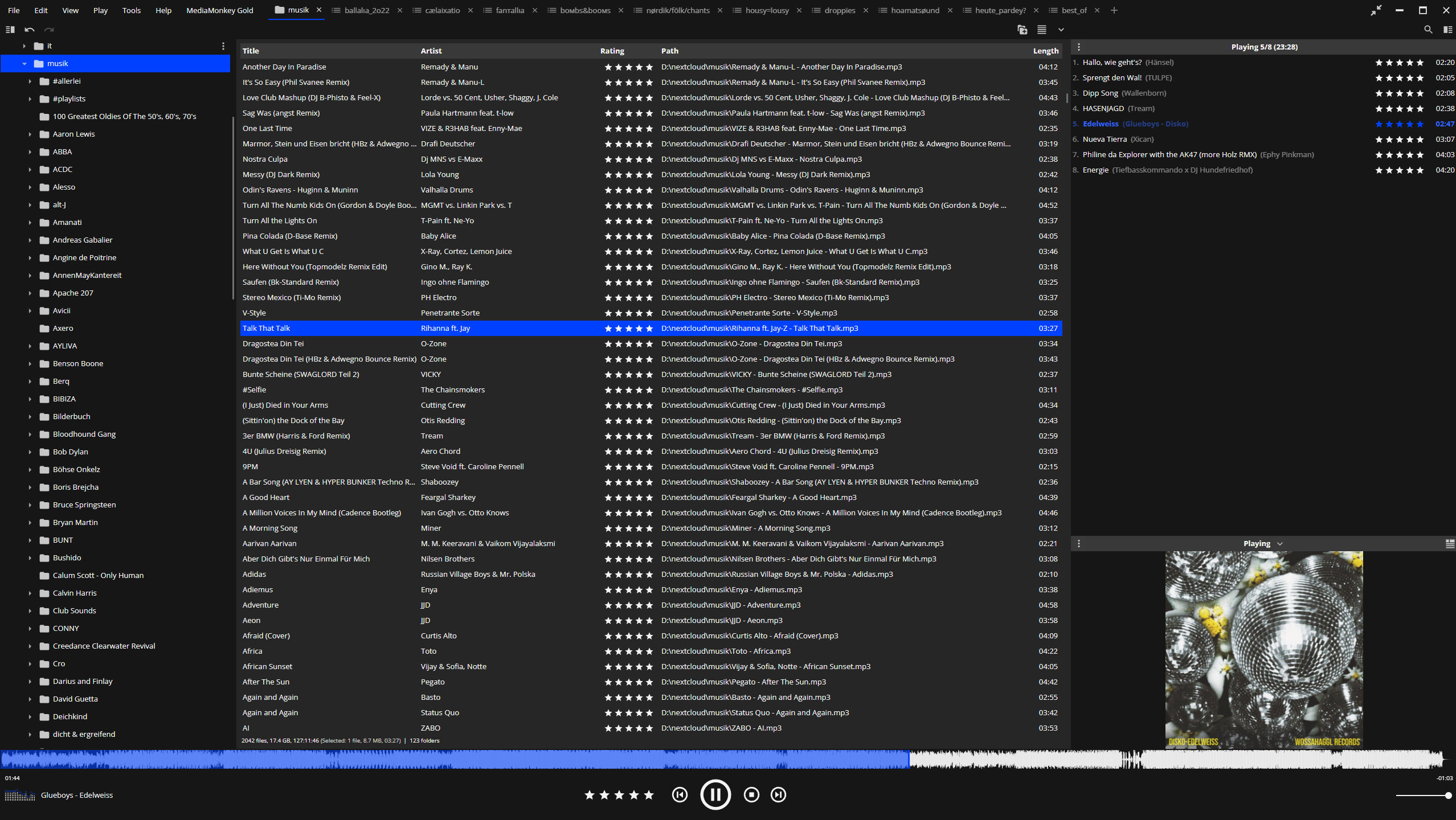Skip to the next track
The image size is (1456, 820).
point(778,794)
